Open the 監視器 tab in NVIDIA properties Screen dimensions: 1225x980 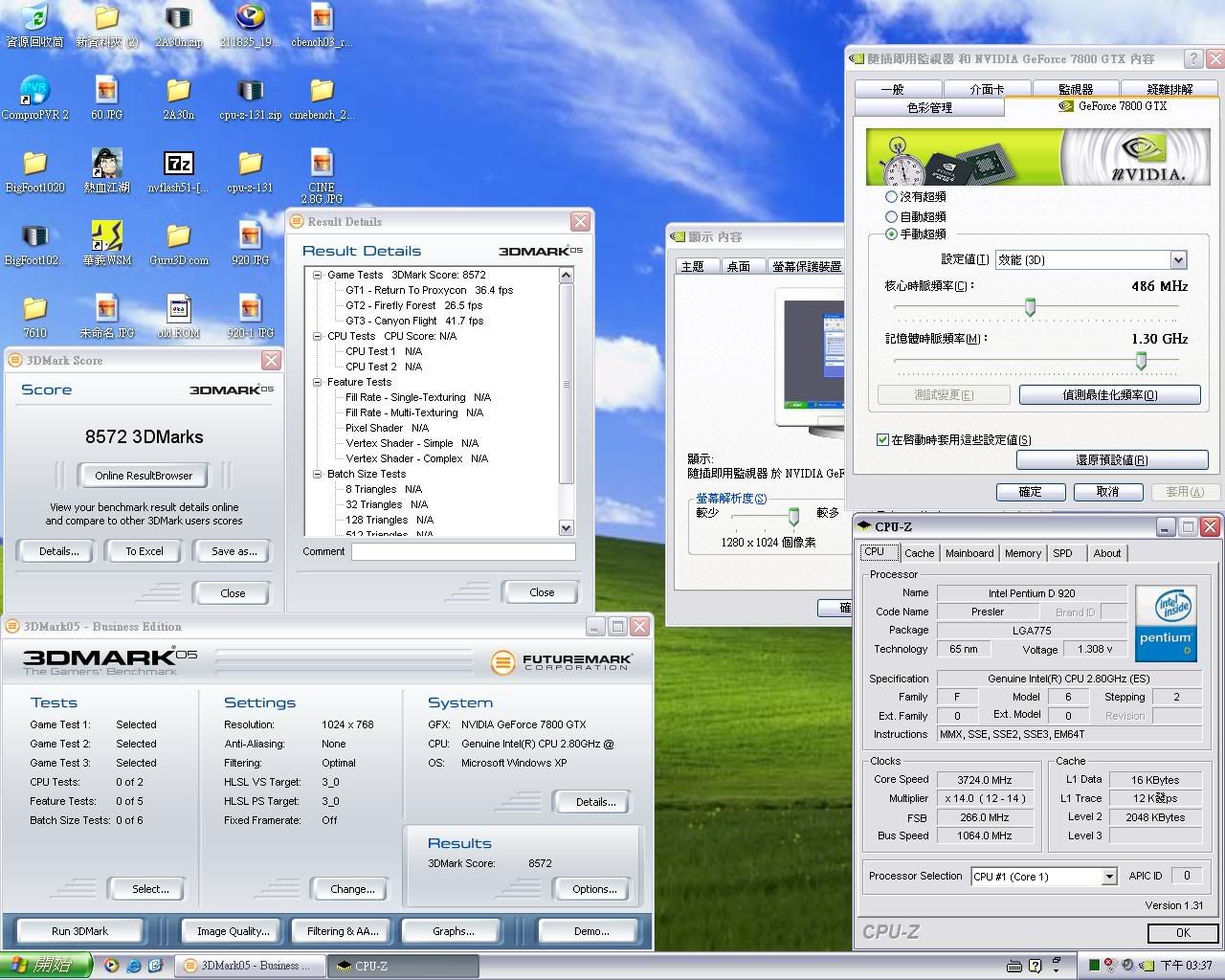pyautogui.click(x=1076, y=89)
